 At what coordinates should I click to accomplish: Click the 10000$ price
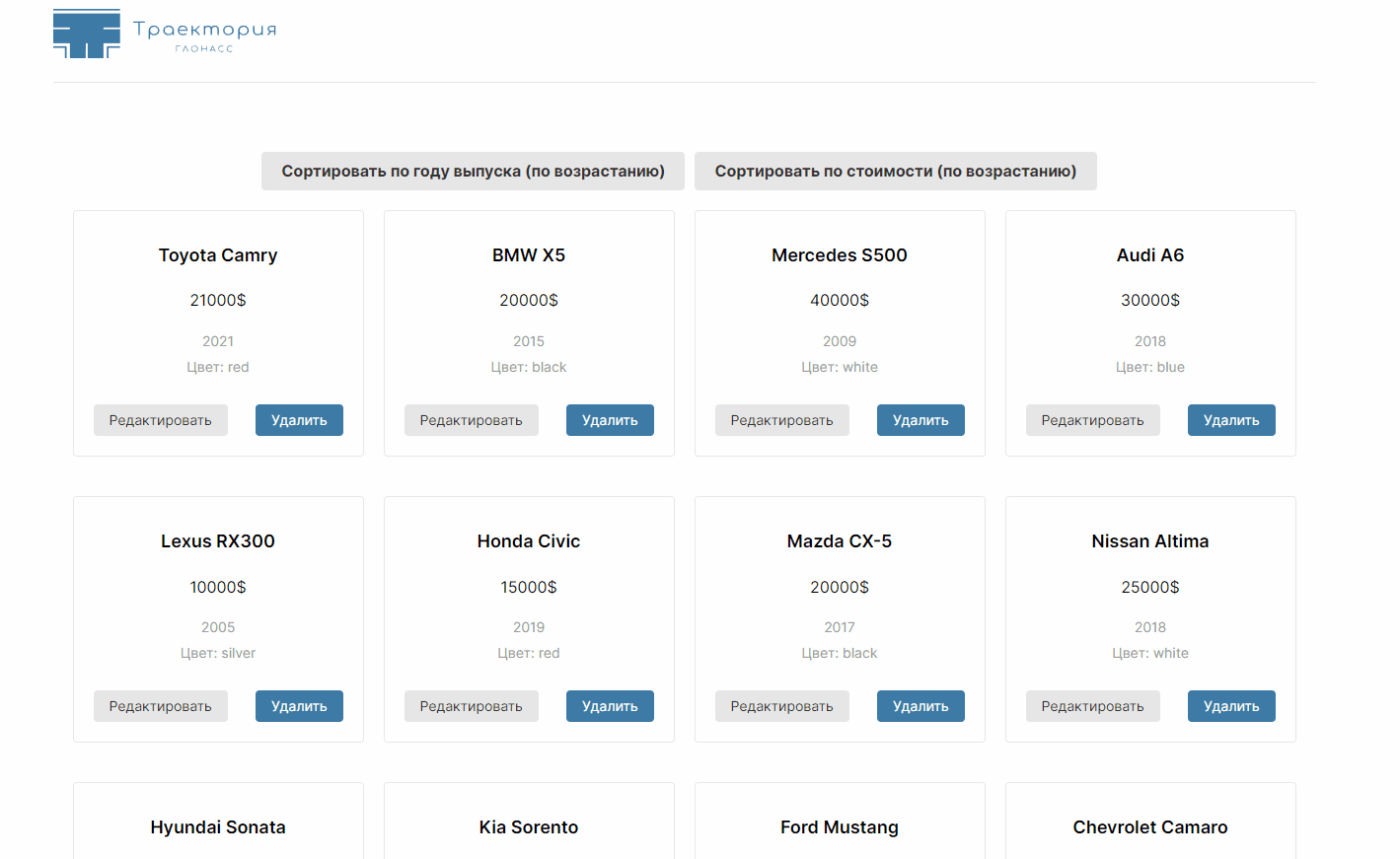pos(218,587)
